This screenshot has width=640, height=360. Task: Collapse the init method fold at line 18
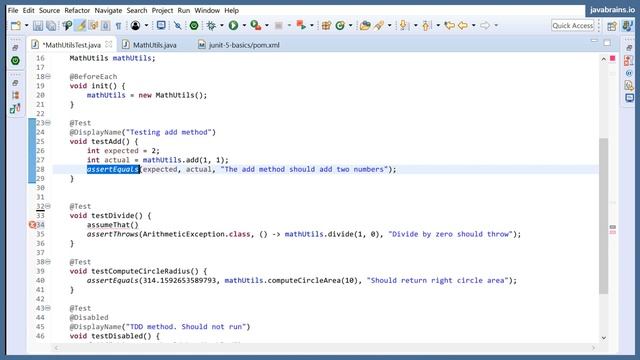[48, 76]
